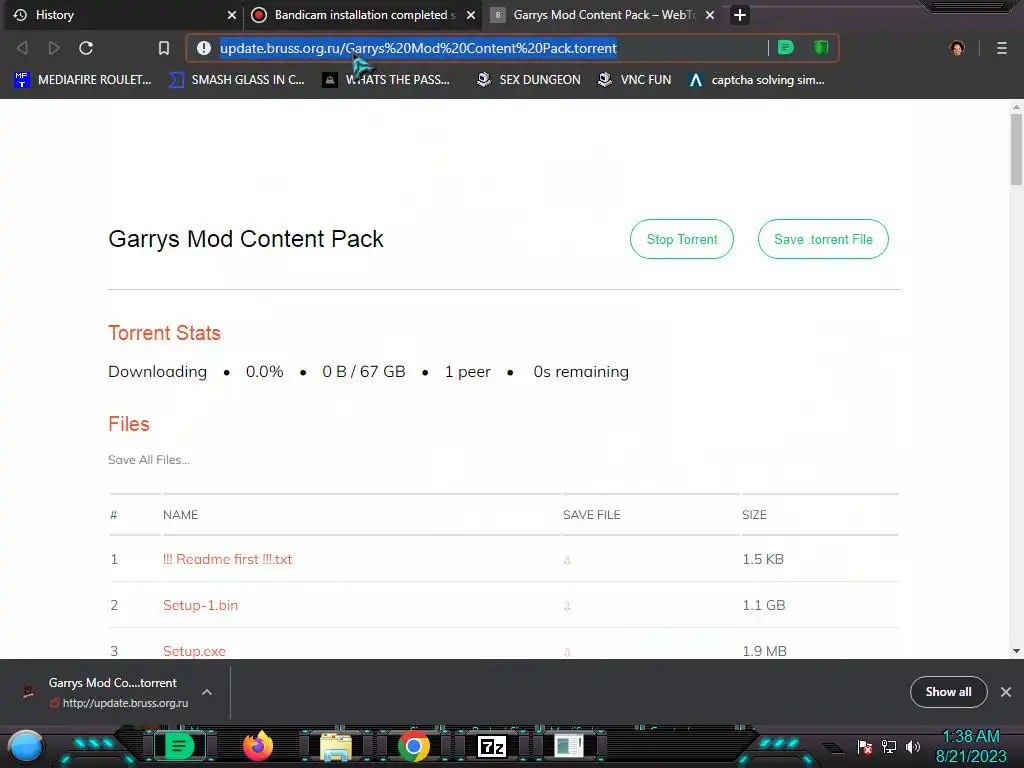Open the green chat icon in address bar
1024x768 pixels.
click(786, 47)
